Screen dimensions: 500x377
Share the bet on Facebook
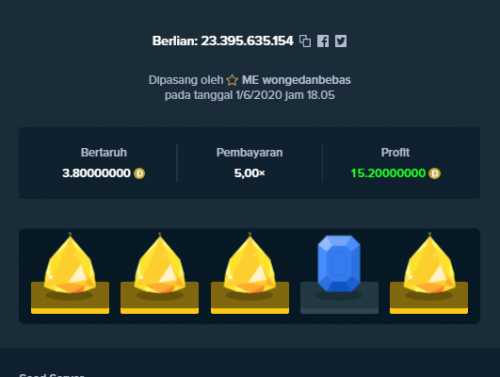coord(323,41)
